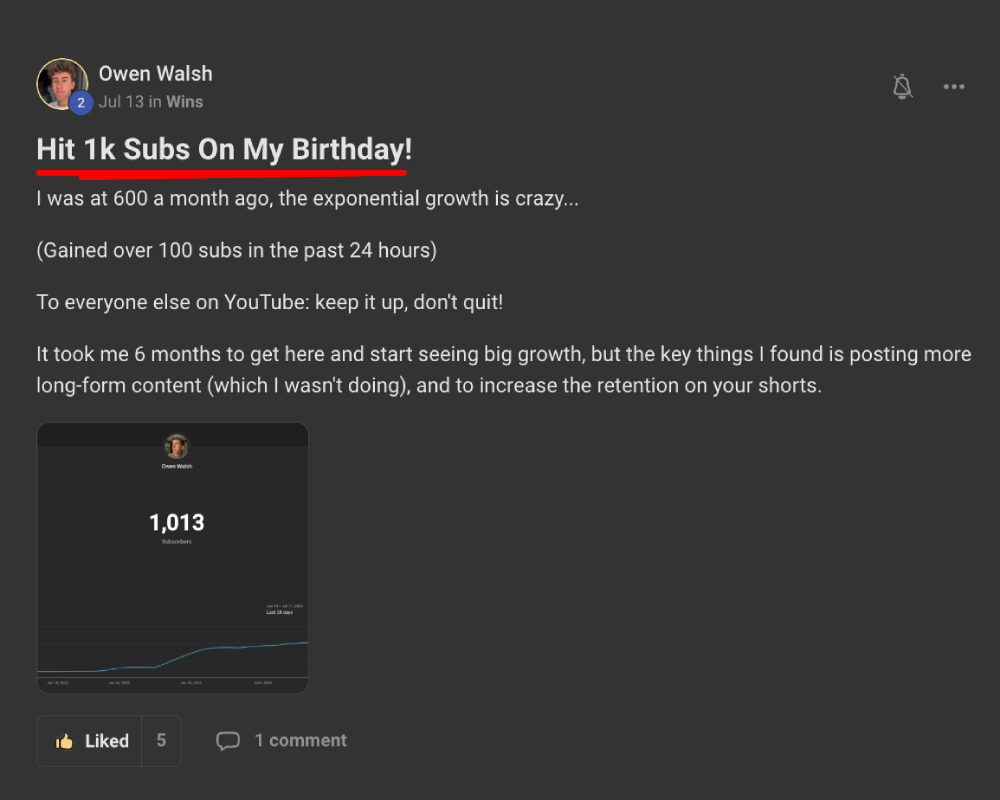Click the thumbs-up icon
Screen dimensions: 1000x800
click(65, 741)
